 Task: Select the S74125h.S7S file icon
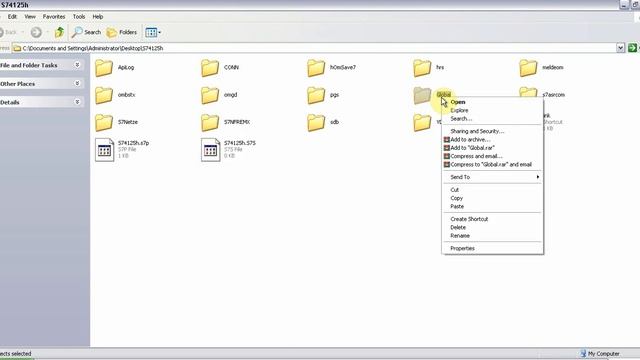point(211,150)
